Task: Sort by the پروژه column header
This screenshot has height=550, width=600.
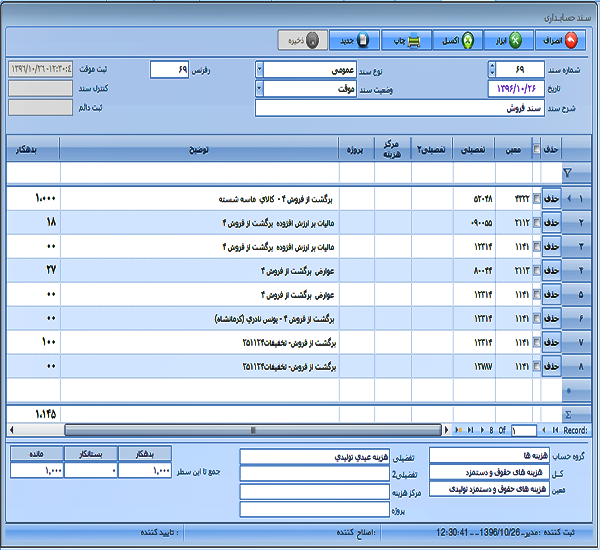Action: (x=356, y=149)
